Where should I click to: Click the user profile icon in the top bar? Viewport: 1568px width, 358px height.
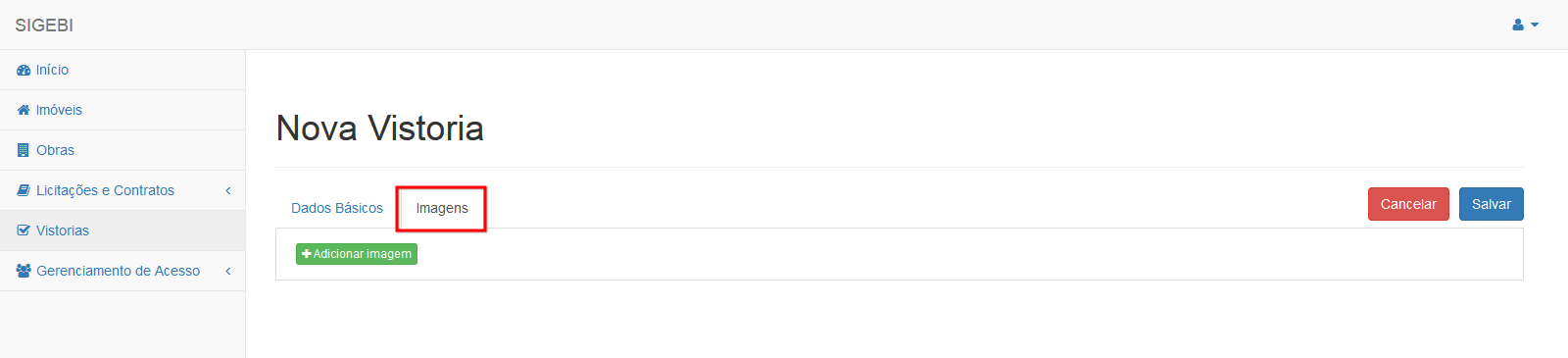tap(1518, 25)
